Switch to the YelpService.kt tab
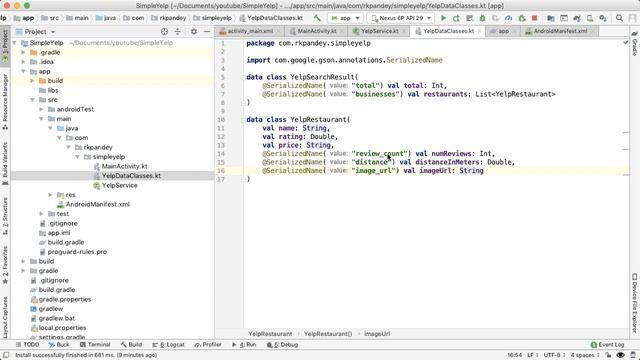 [380, 31]
